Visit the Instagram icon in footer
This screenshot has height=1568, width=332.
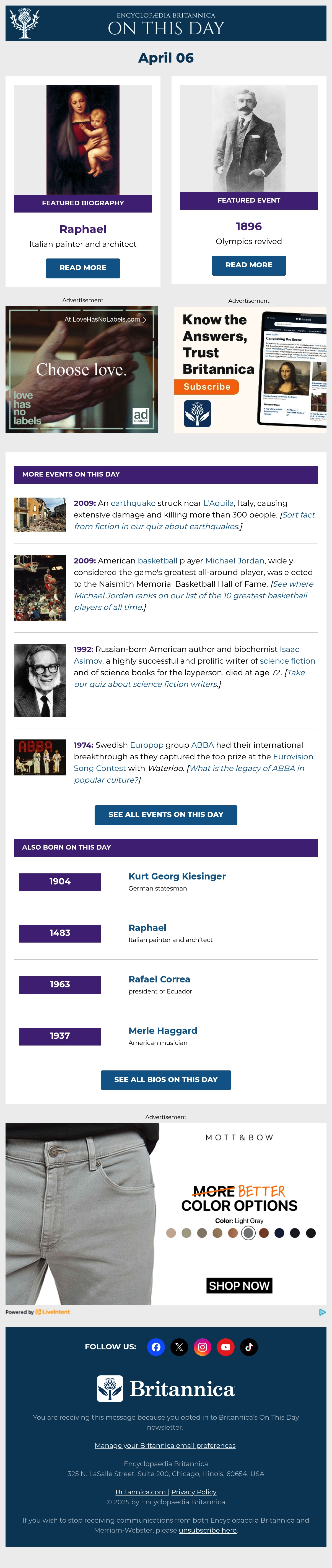click(x=203, y=1347)
